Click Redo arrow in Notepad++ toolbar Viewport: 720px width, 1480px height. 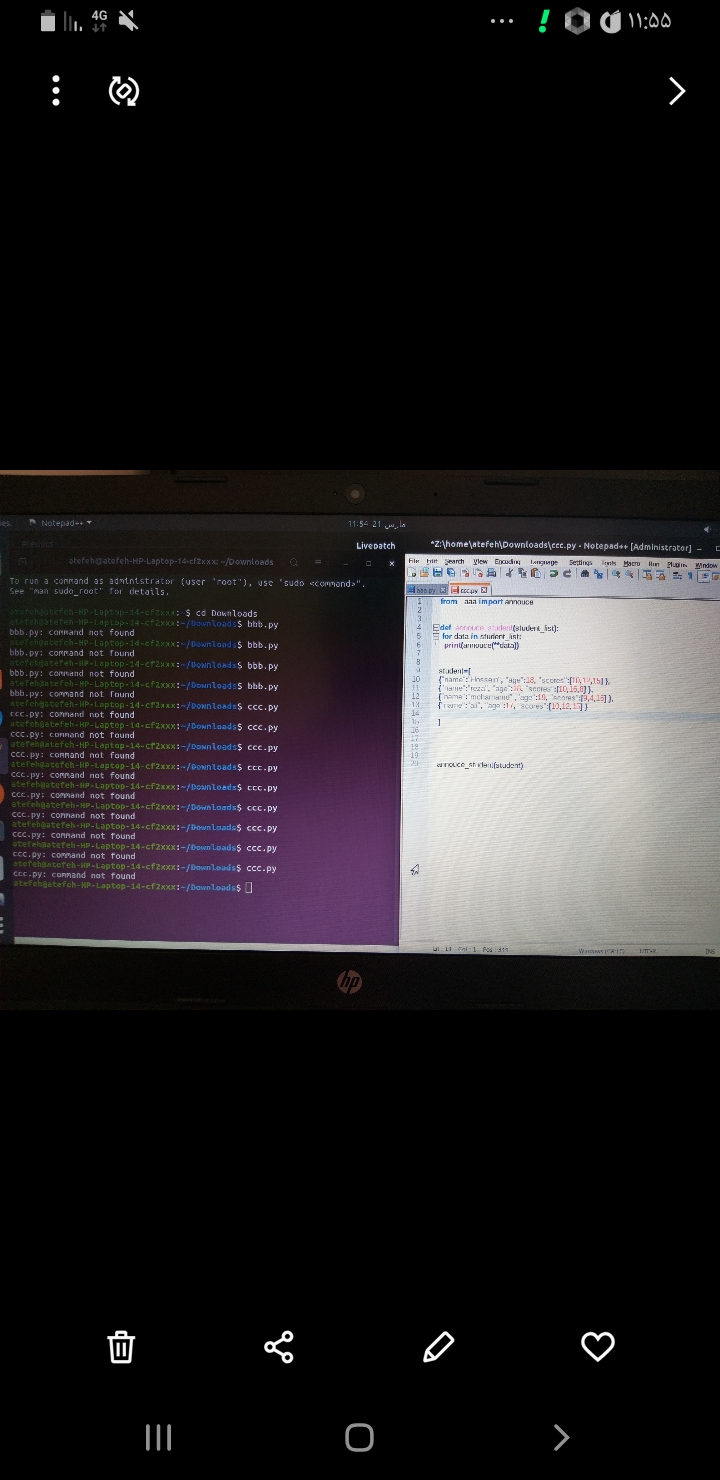(567, 573)
